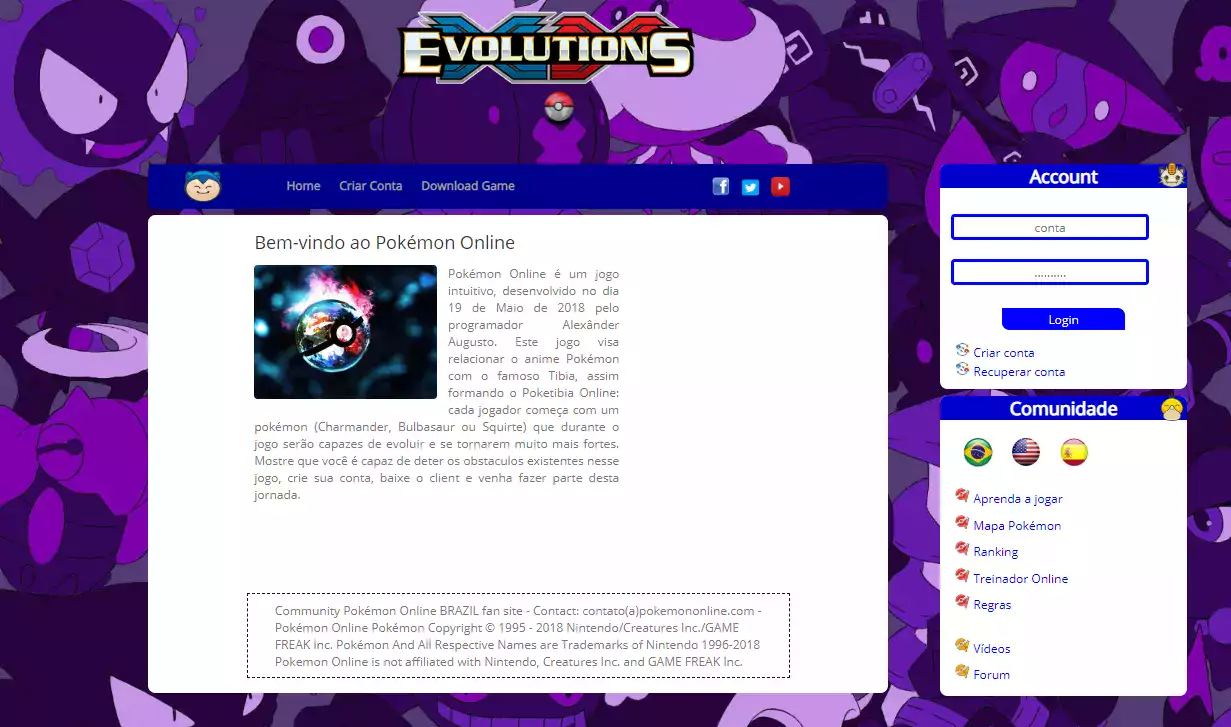Click the Comunidade panel header

pos(1063,408)
